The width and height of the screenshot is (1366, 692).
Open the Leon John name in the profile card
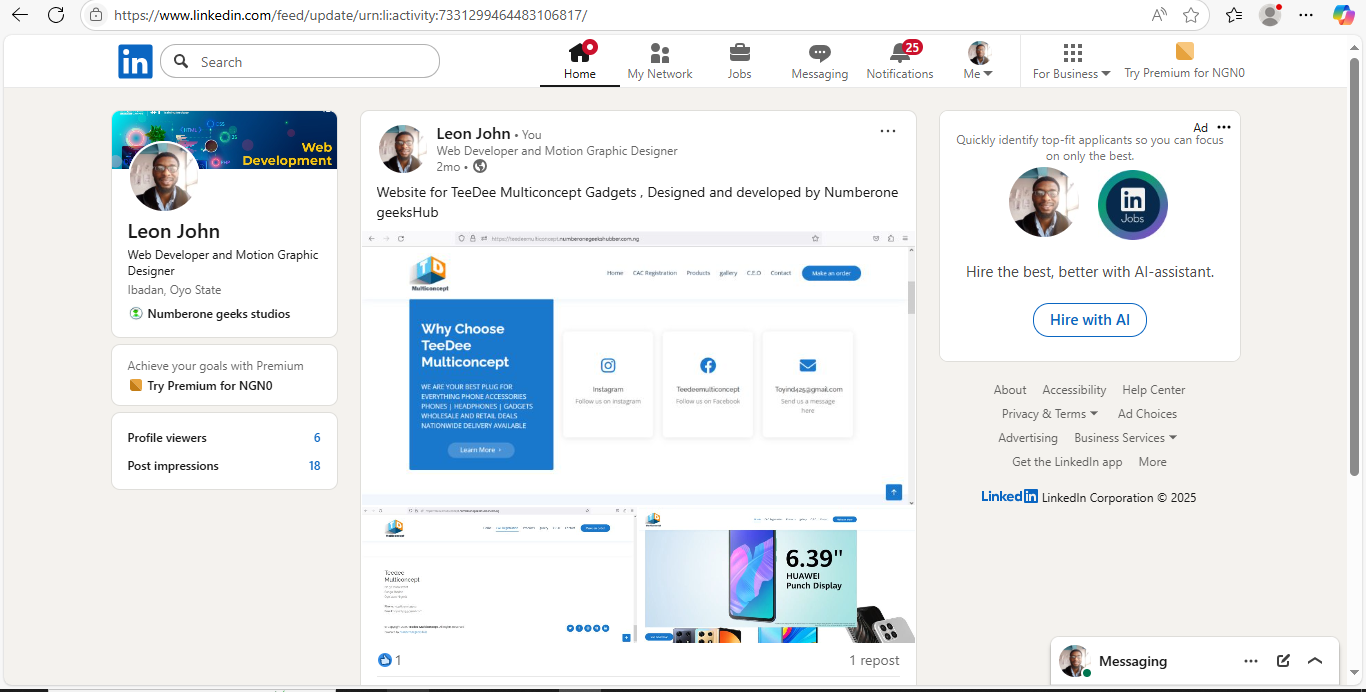174,231
